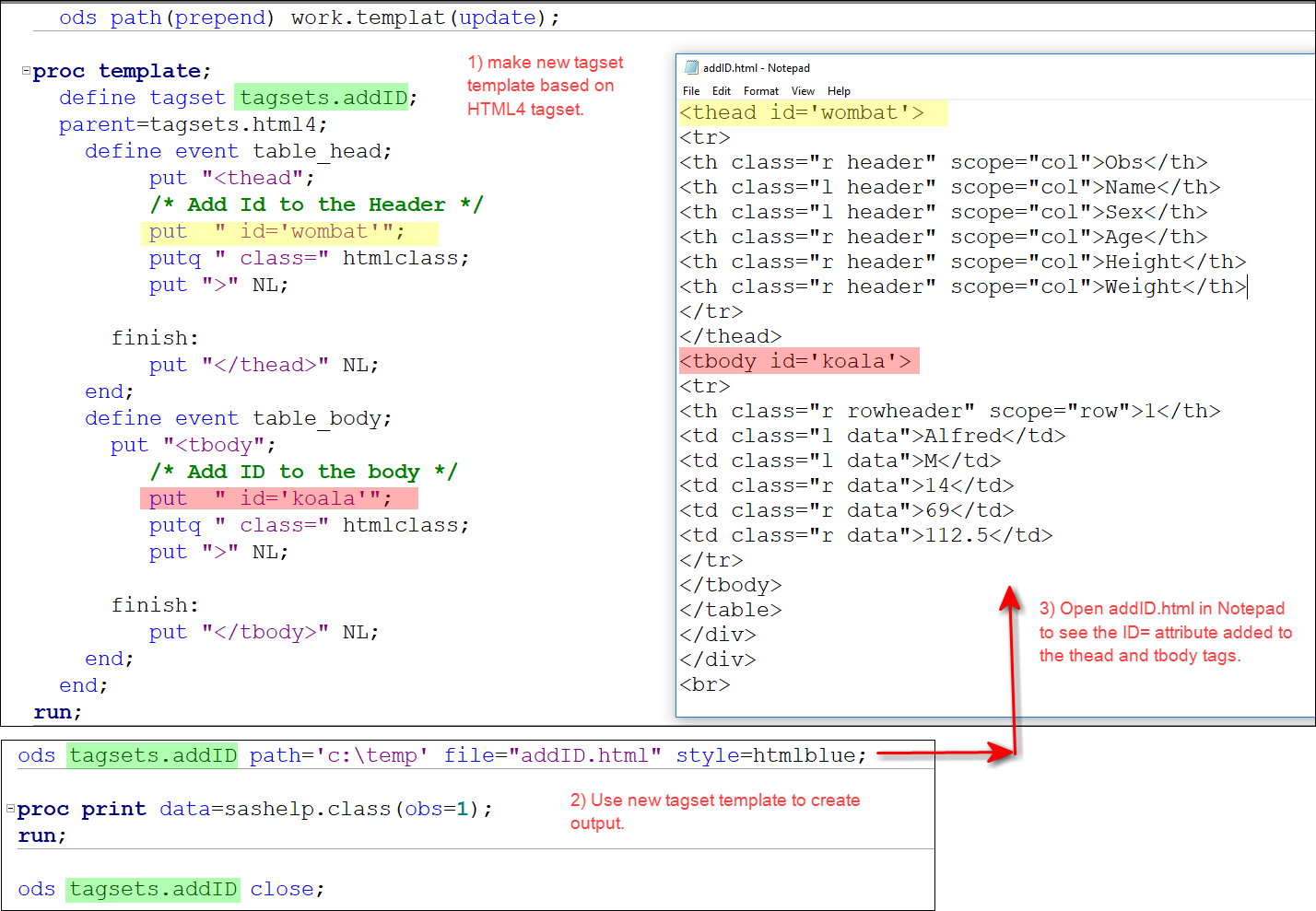Click the 'put "</thead>" NL;' line

click(264, 365)
